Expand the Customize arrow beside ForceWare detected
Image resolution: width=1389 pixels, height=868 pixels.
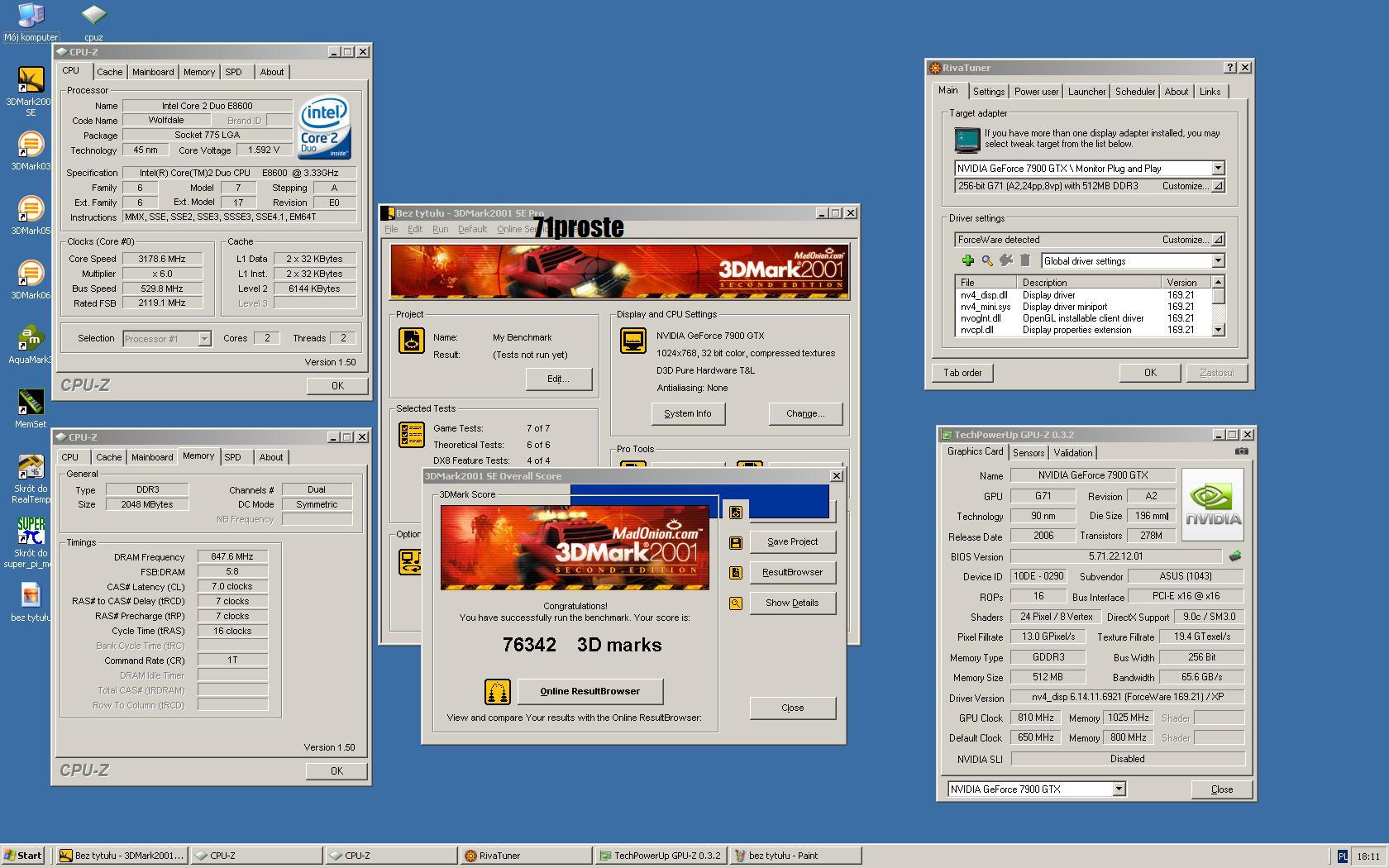1218,240
